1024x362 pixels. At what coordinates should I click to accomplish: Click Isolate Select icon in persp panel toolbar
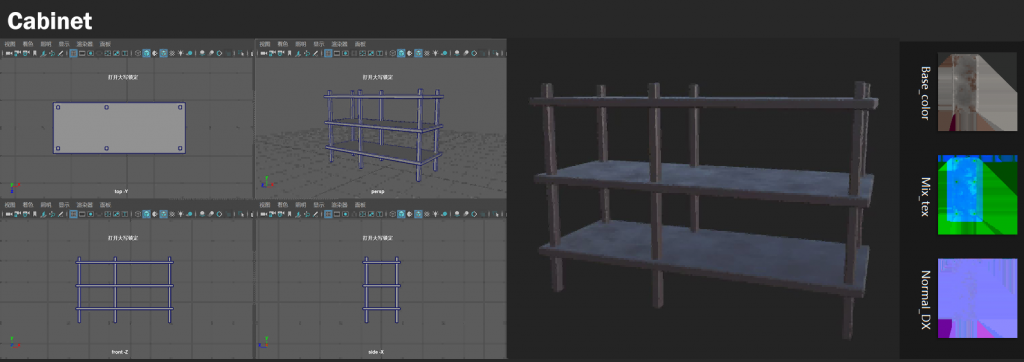pyautogui.click(x=495, y=54)
